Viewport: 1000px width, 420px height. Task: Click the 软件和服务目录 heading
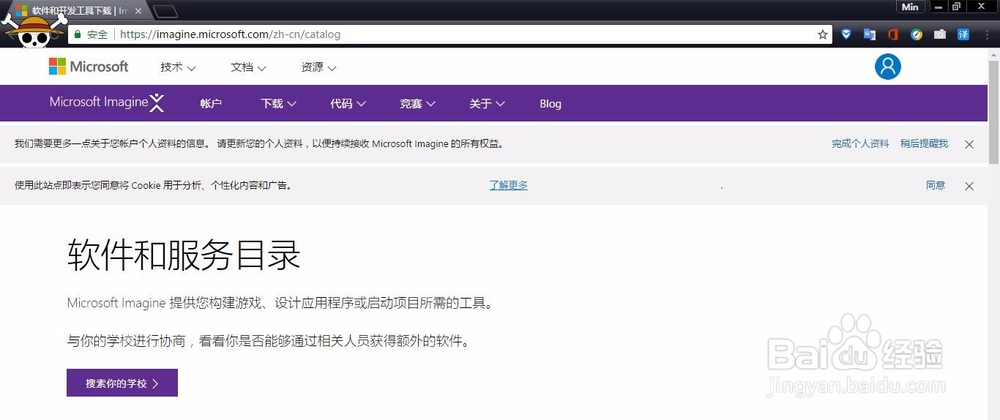184,256
